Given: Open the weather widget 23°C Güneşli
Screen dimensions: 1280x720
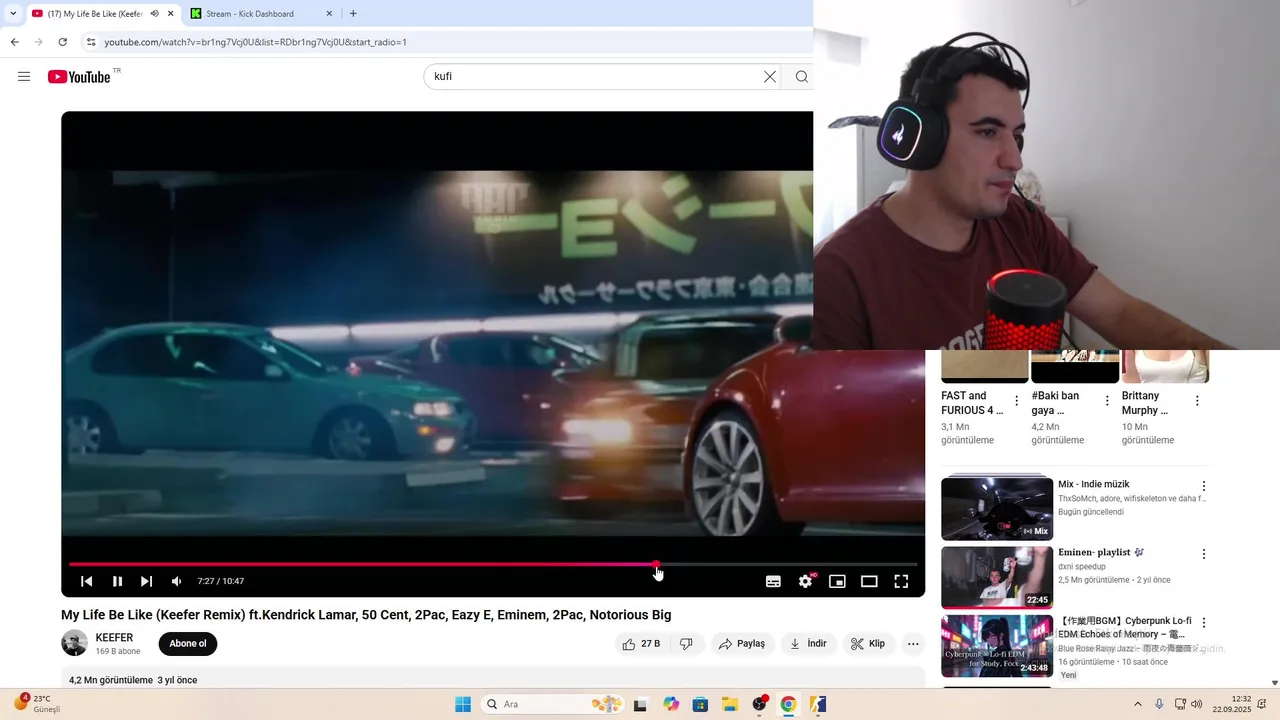Looking at the screenshot, I should (x=38, y=704).
